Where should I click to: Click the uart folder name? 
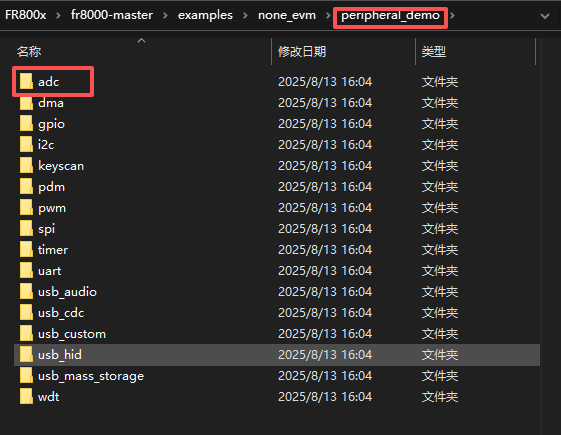point(49,271)
